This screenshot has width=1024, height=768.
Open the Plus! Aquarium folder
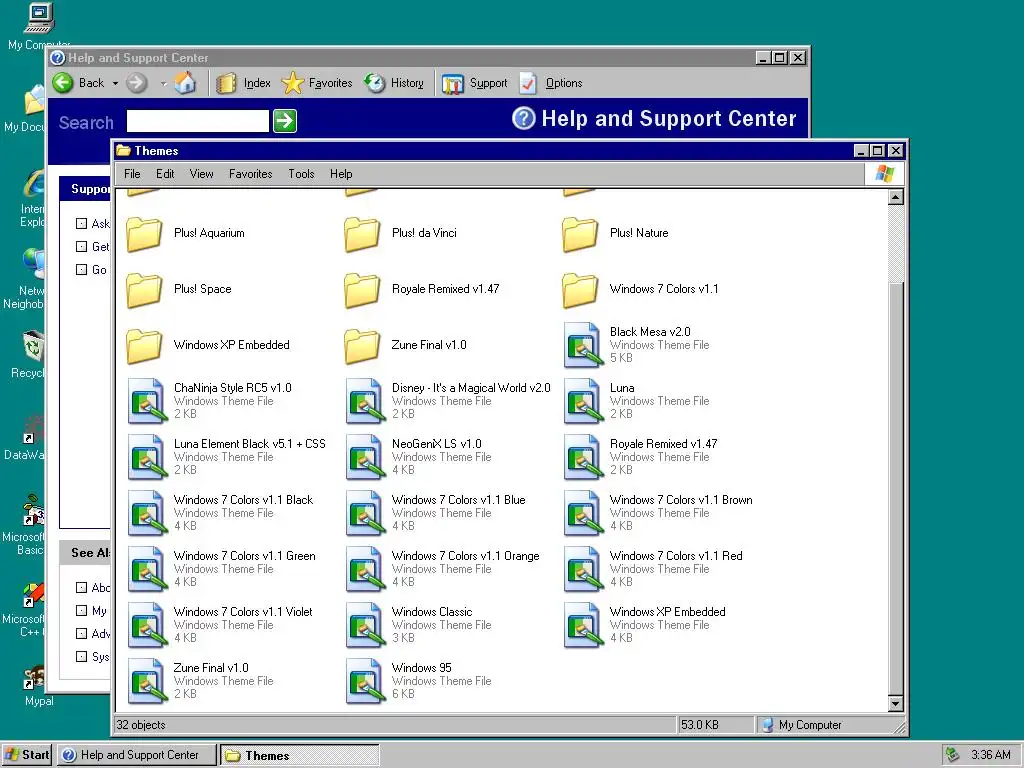tap(186, 234)
